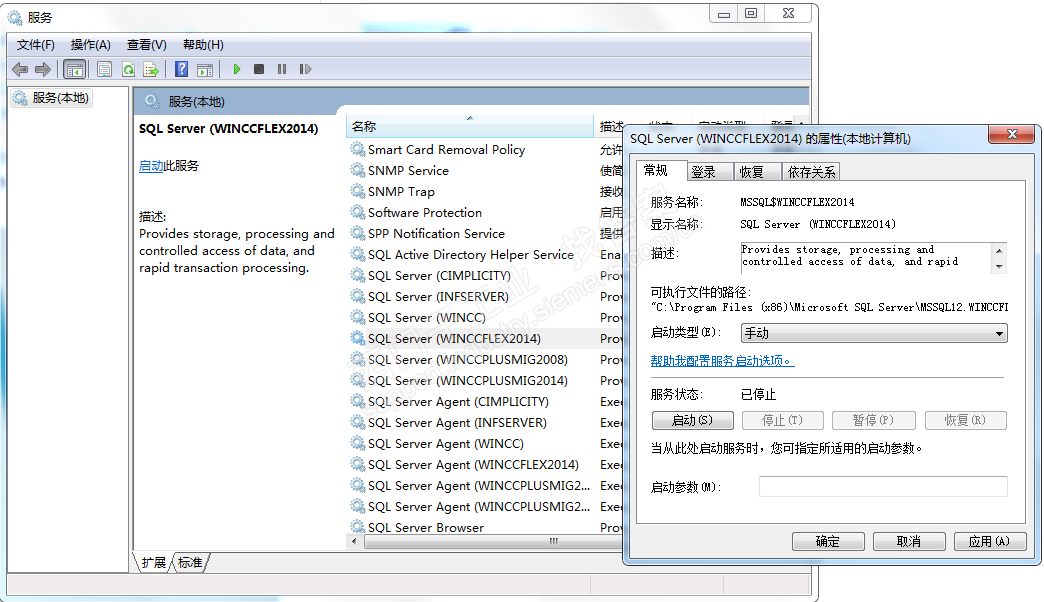Click the Refresh toolbar icon

coord(129,69)
